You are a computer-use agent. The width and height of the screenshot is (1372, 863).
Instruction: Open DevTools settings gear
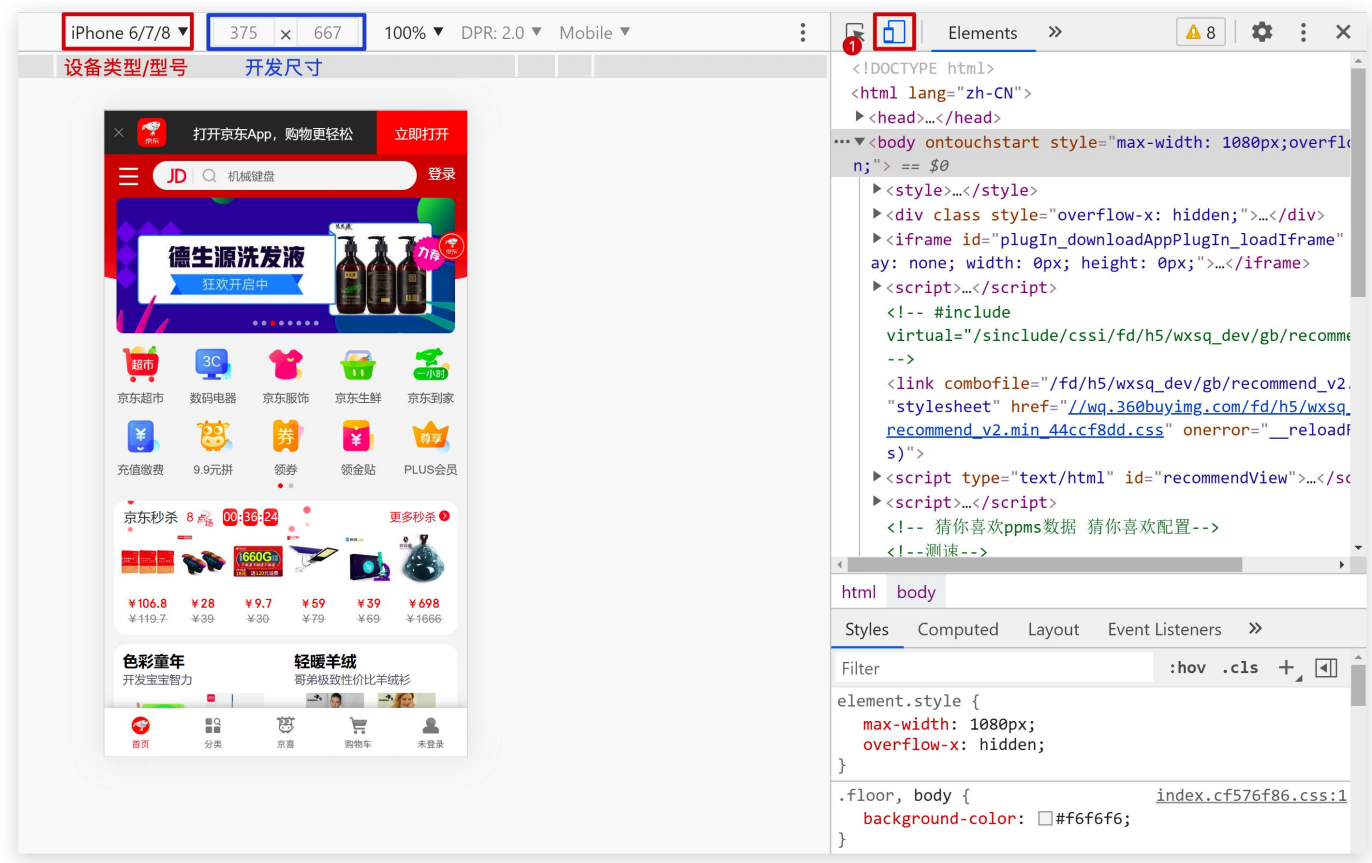coord(1262,32)
